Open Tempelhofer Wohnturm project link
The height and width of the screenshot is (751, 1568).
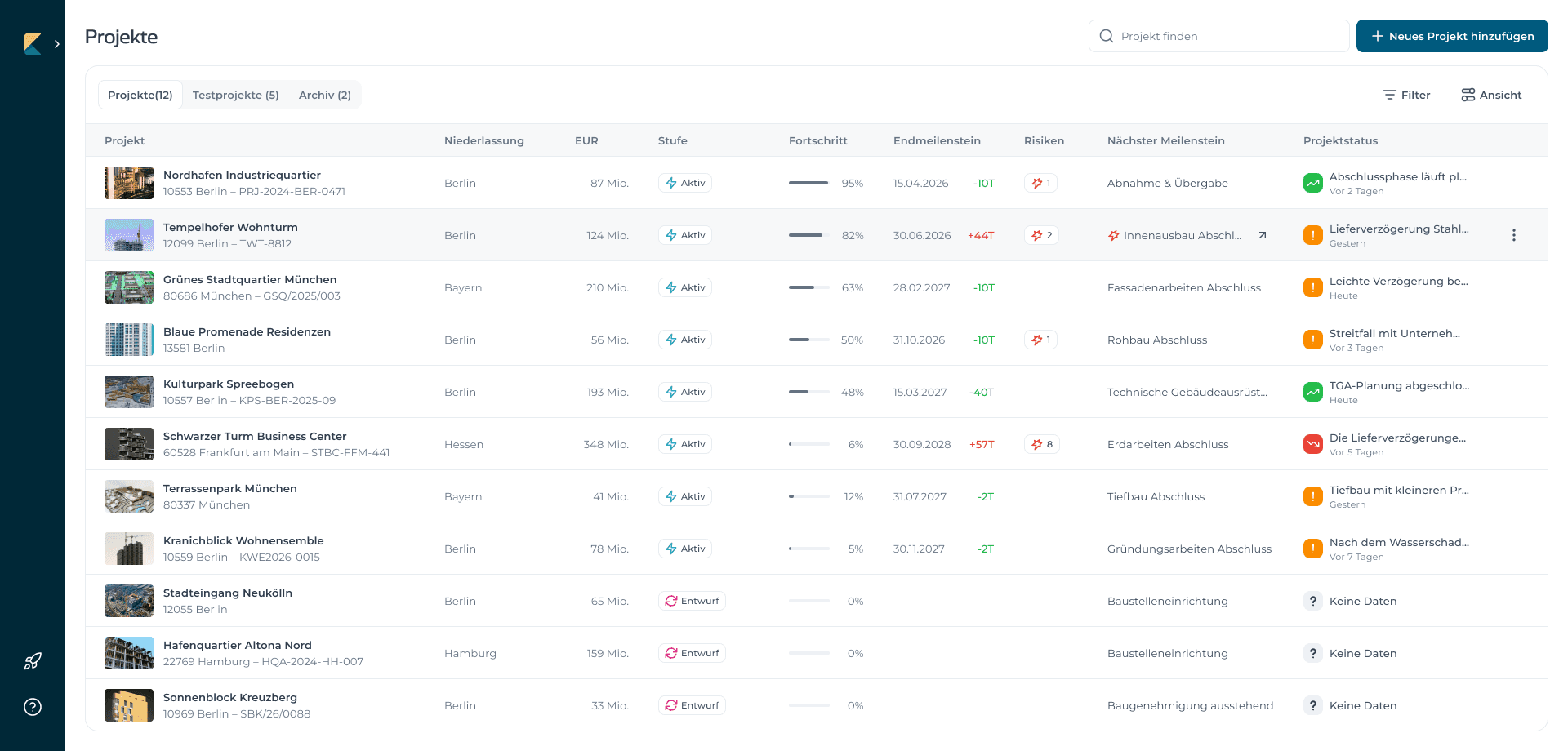pos(230,227)
